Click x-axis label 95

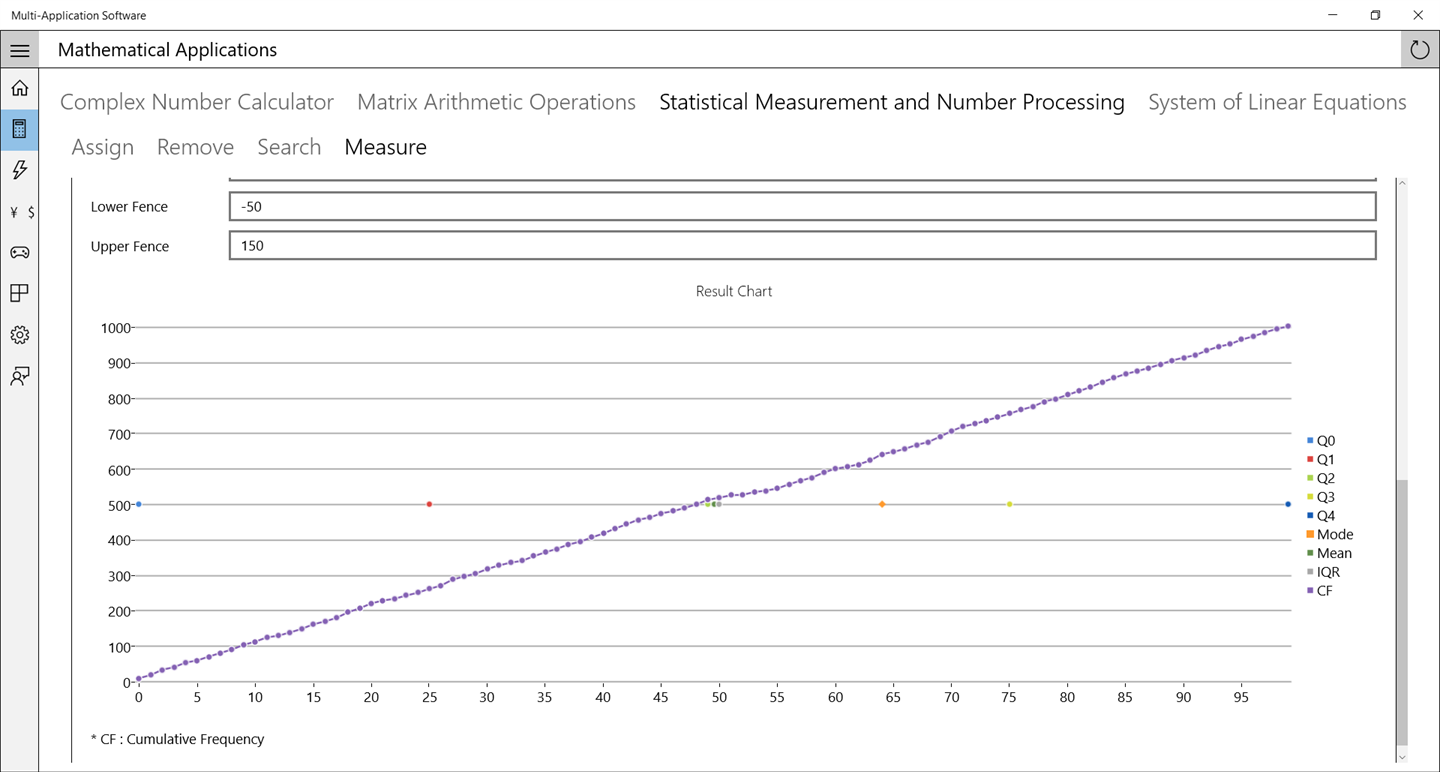tap(1241, 698)
